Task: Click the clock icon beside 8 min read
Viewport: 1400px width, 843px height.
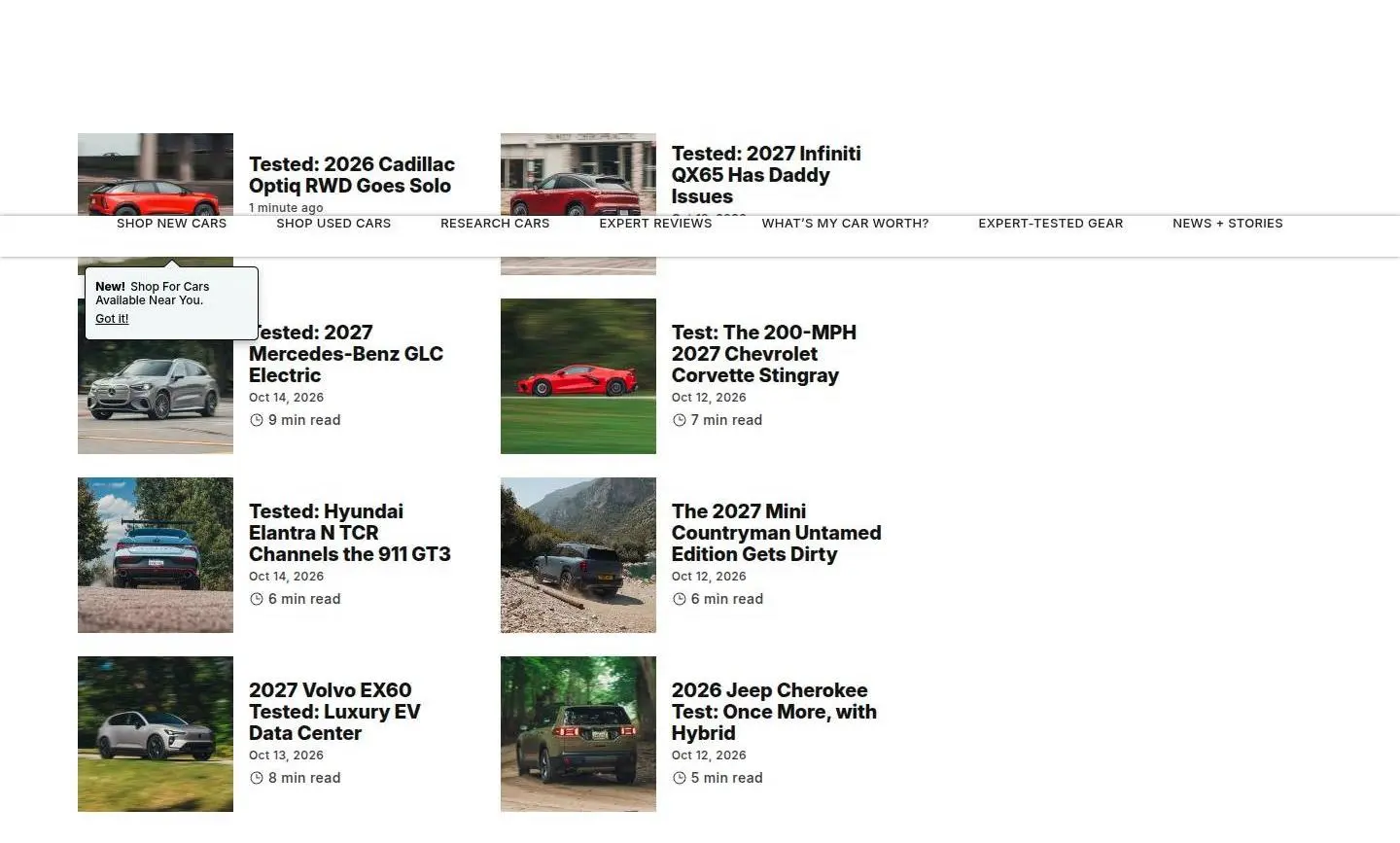Action: tap(257, 778)
